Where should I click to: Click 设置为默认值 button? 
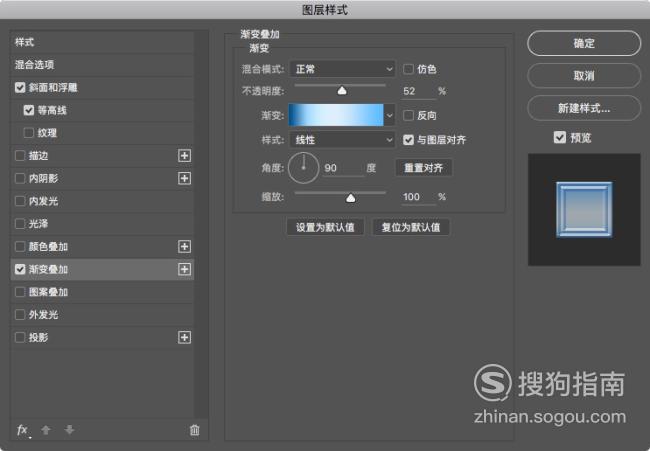325,227
